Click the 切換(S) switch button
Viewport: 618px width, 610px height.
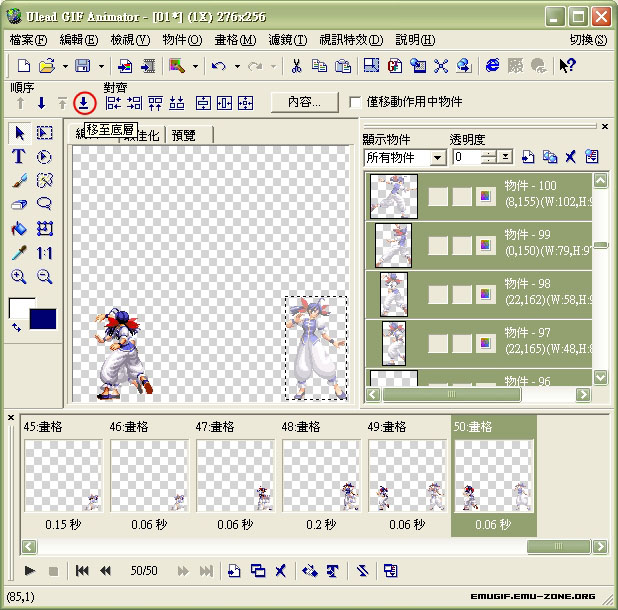click(x=588, y=40)
